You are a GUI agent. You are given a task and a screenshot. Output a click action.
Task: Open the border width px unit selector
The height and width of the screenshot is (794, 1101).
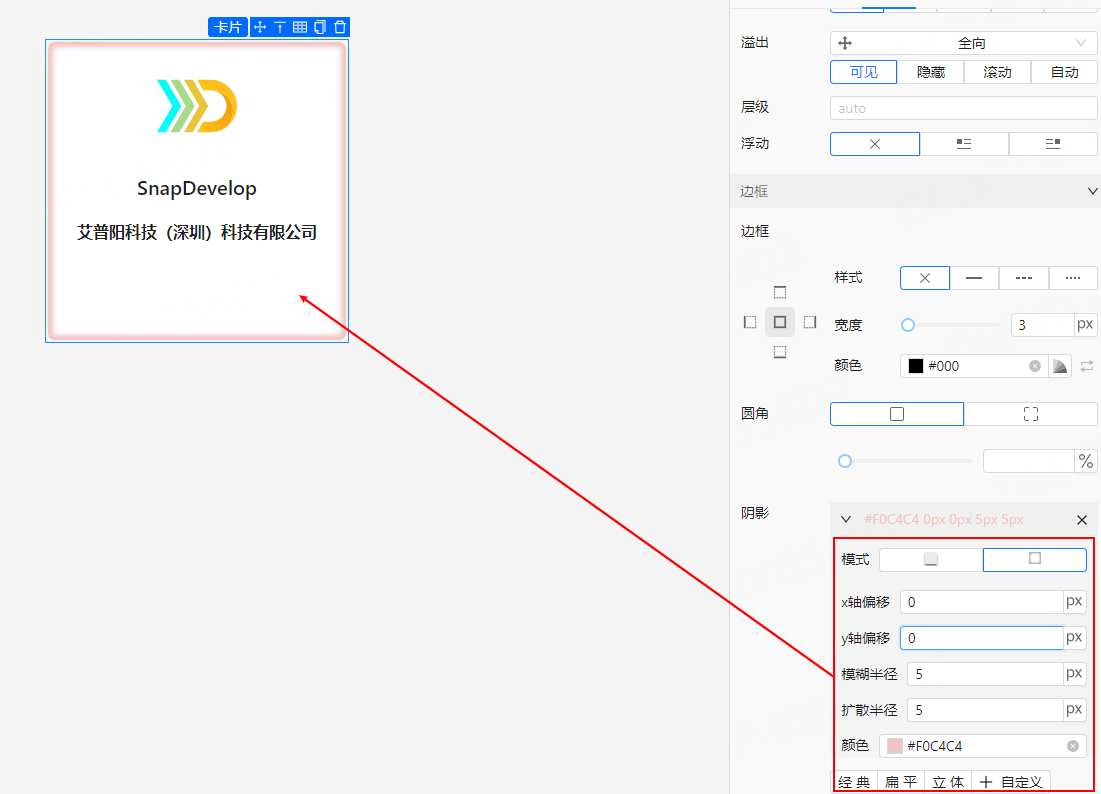pyautogui.click(x=1085, y=325)
